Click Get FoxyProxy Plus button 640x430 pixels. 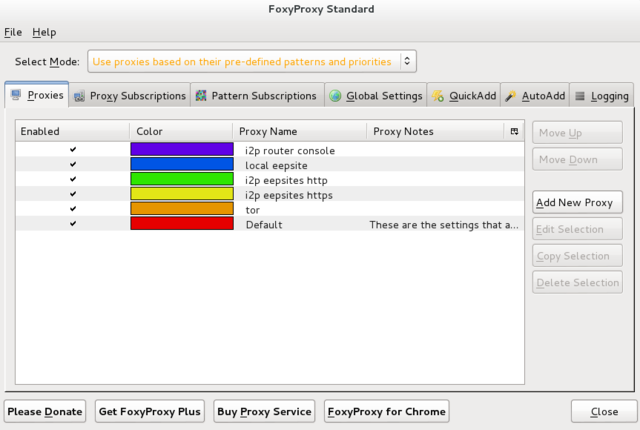150,411
